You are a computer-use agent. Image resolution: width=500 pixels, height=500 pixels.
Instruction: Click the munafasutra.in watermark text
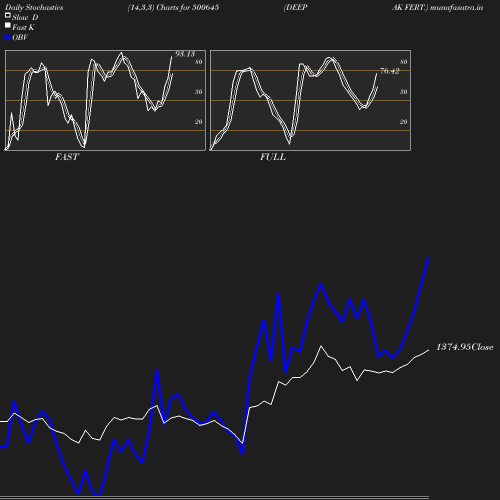pos(456,7)
